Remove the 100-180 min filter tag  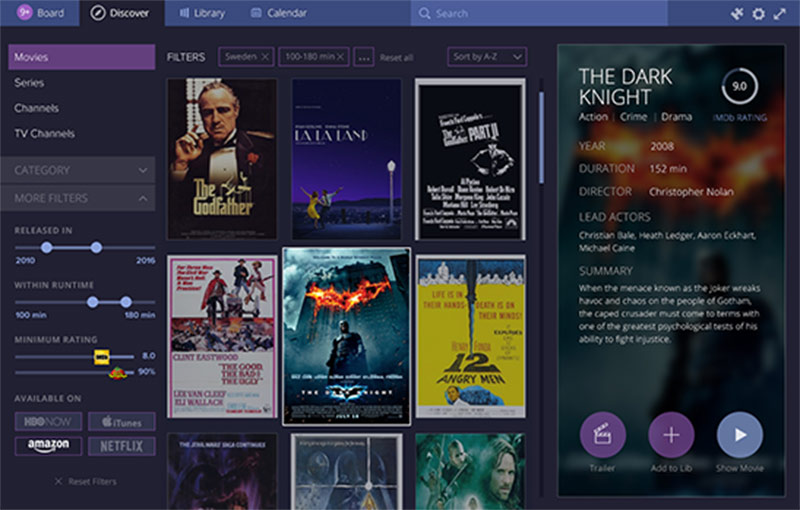(x=340, y=57)
